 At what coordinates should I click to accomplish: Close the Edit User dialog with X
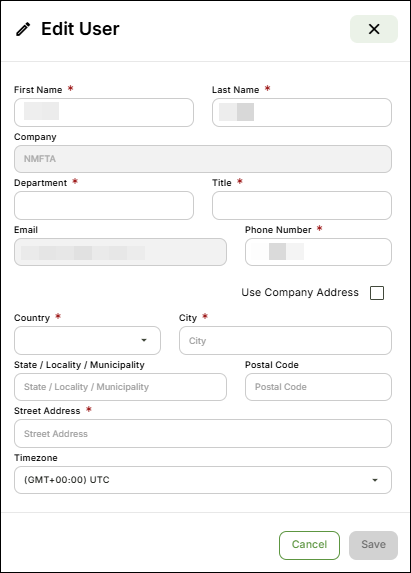coord(374,29)
